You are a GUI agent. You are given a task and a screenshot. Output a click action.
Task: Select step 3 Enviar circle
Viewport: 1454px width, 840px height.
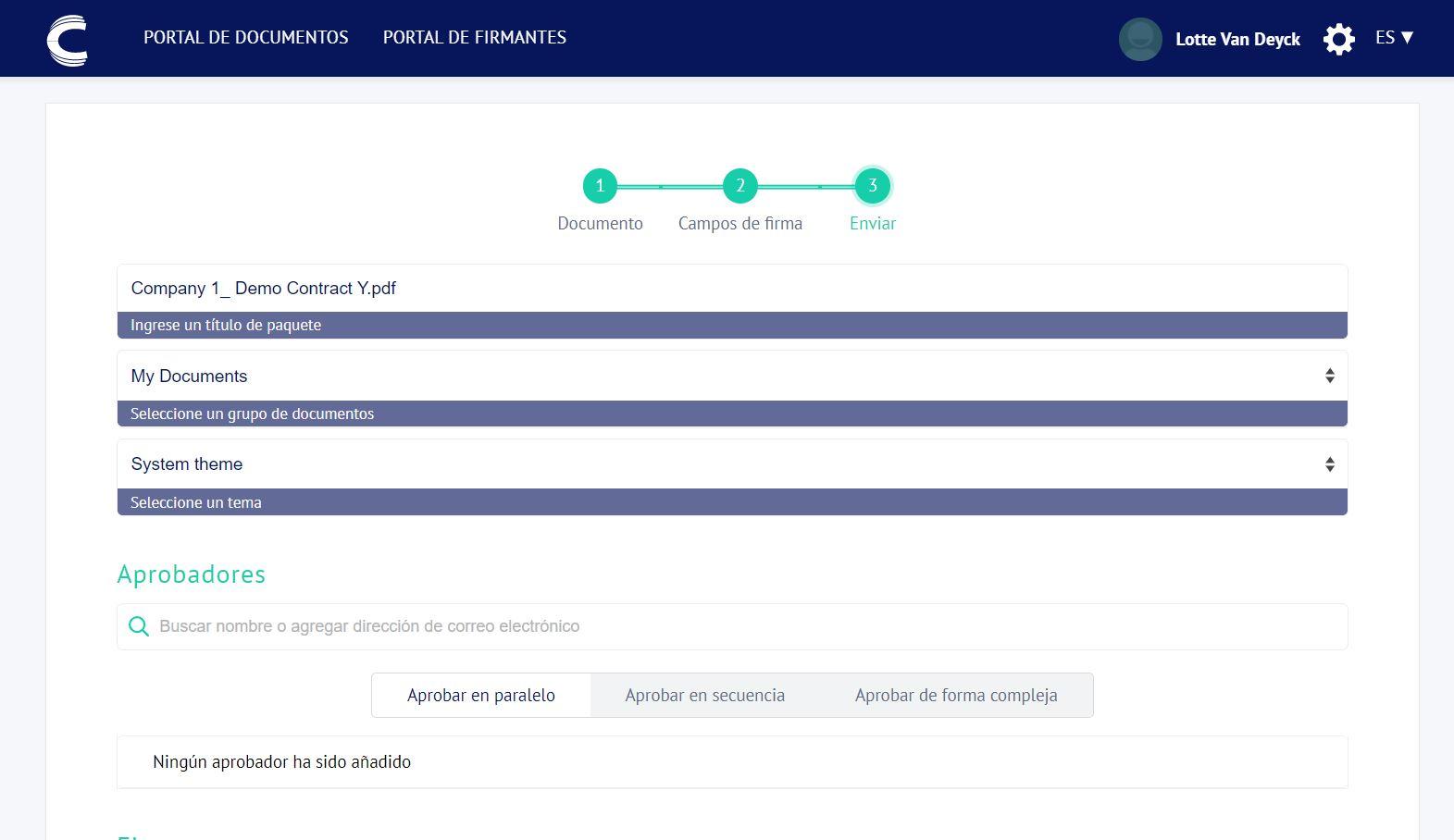click(872, 186)
